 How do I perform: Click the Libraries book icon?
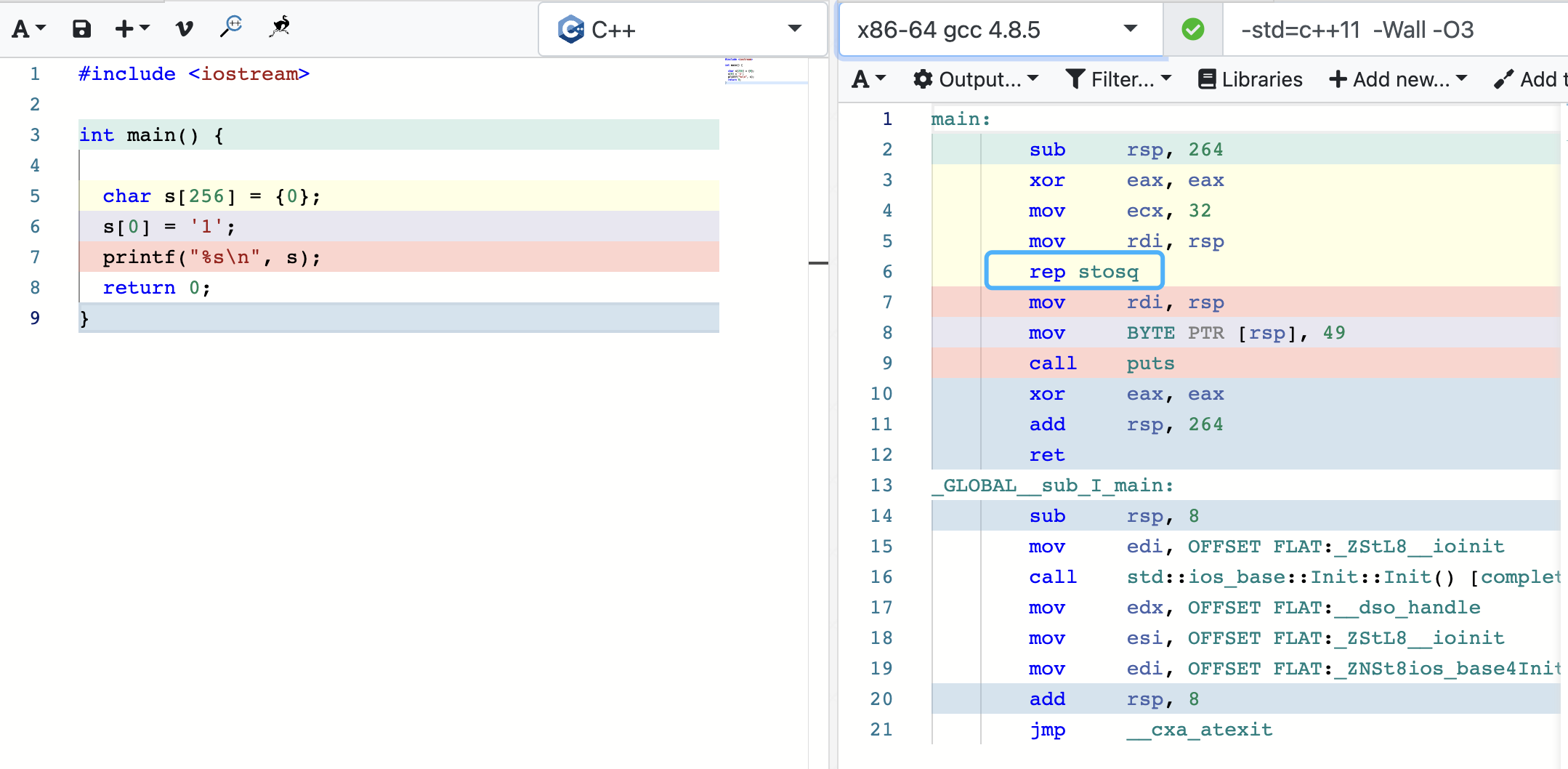pyautogui.click(x=1207, y=79)
